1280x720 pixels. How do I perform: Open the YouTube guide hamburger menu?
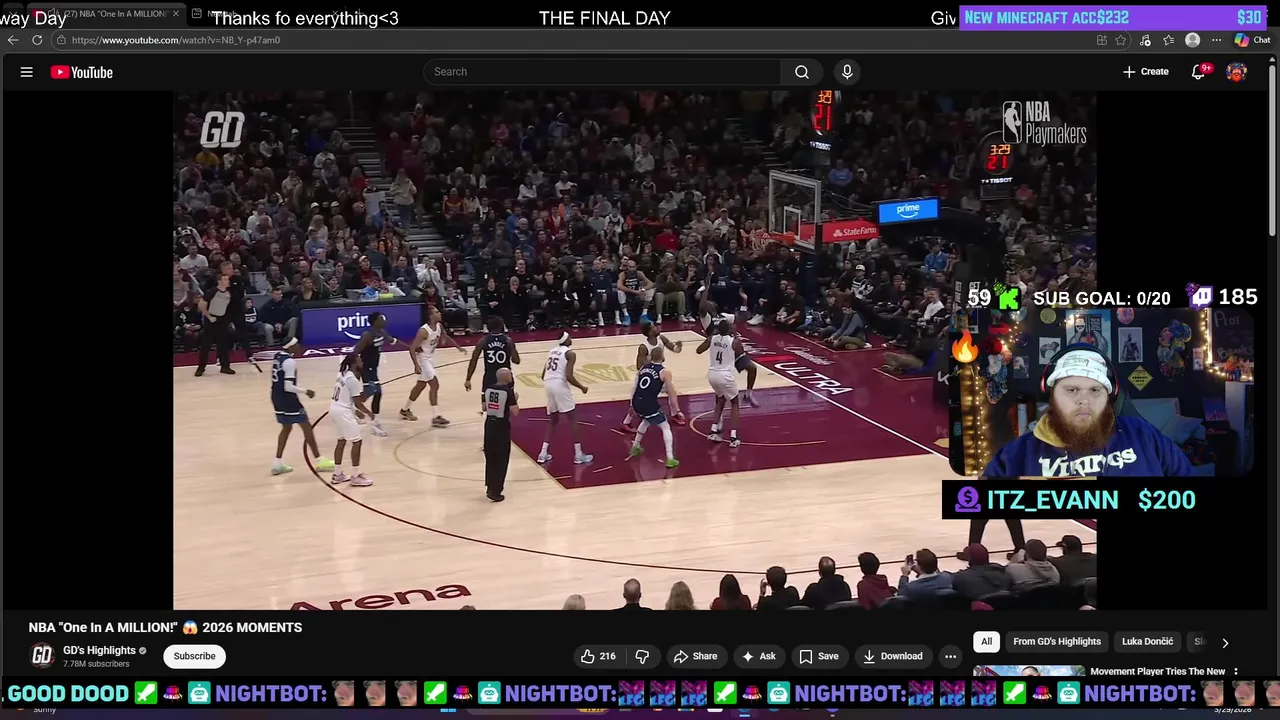pos(27,72)
